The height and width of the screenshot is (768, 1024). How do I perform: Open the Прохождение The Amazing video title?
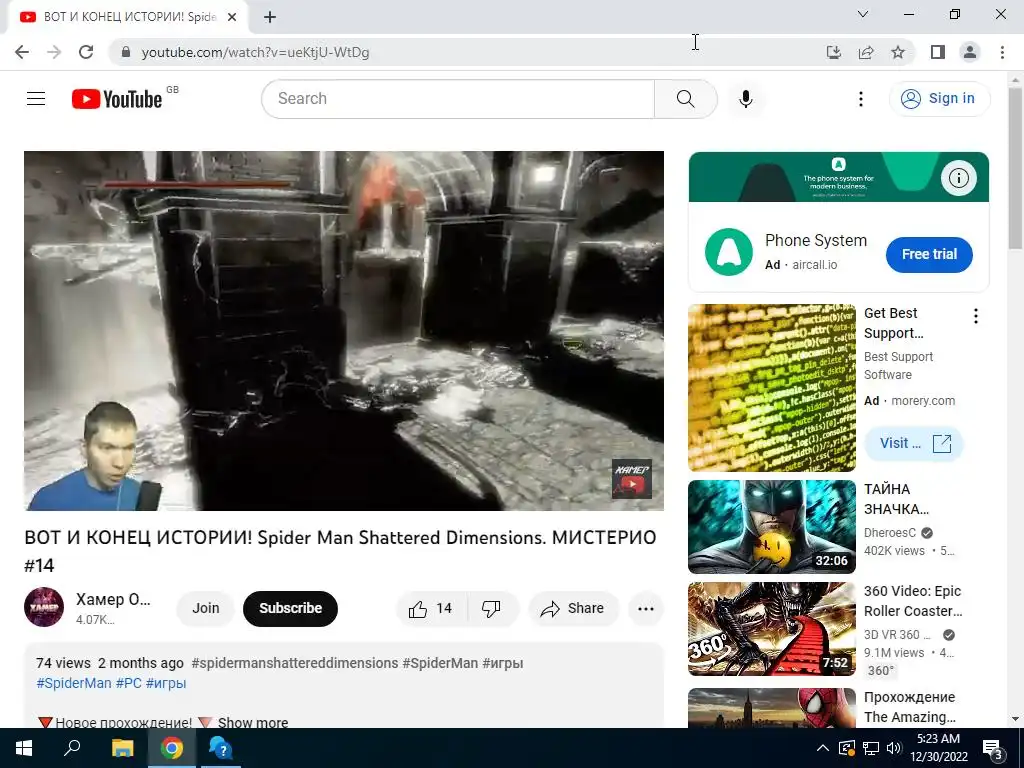pos(910,707)
